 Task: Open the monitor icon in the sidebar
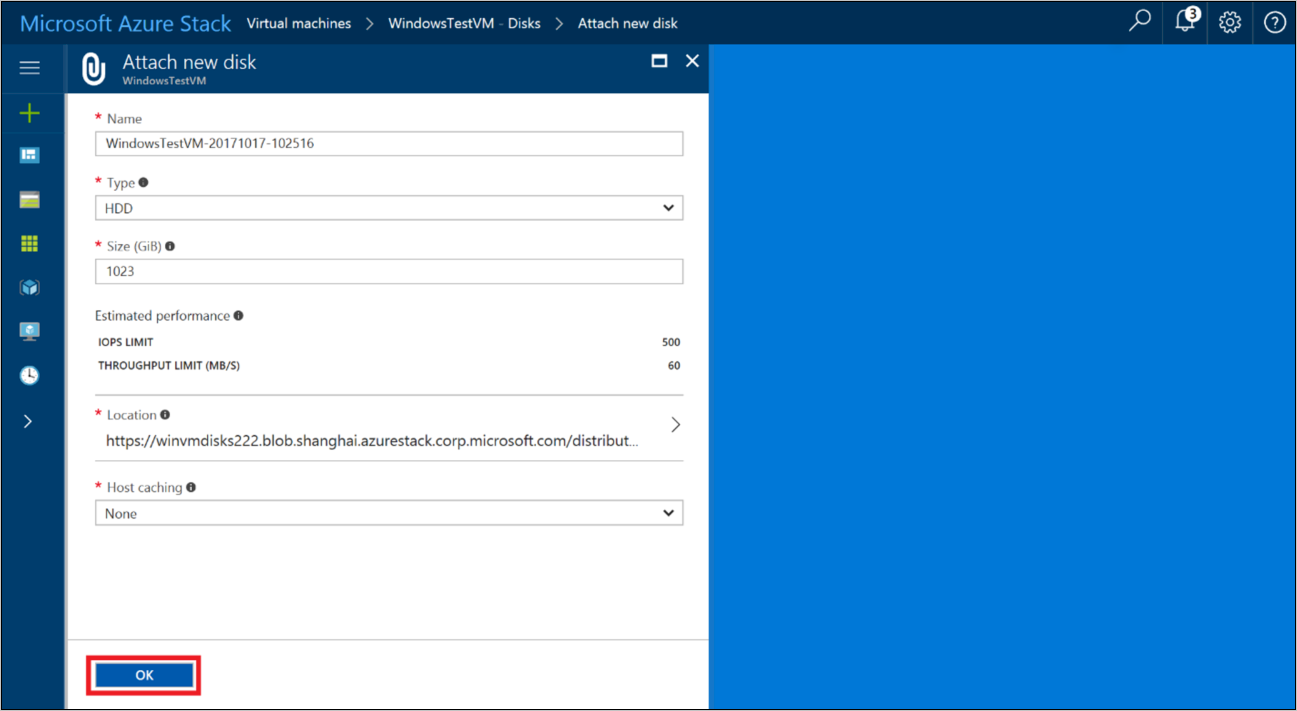(29, 330)
